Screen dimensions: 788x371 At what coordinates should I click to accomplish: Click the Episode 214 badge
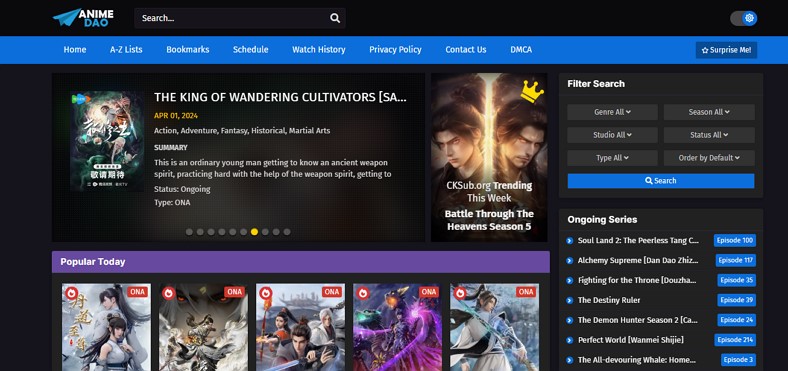click(735, 340)
